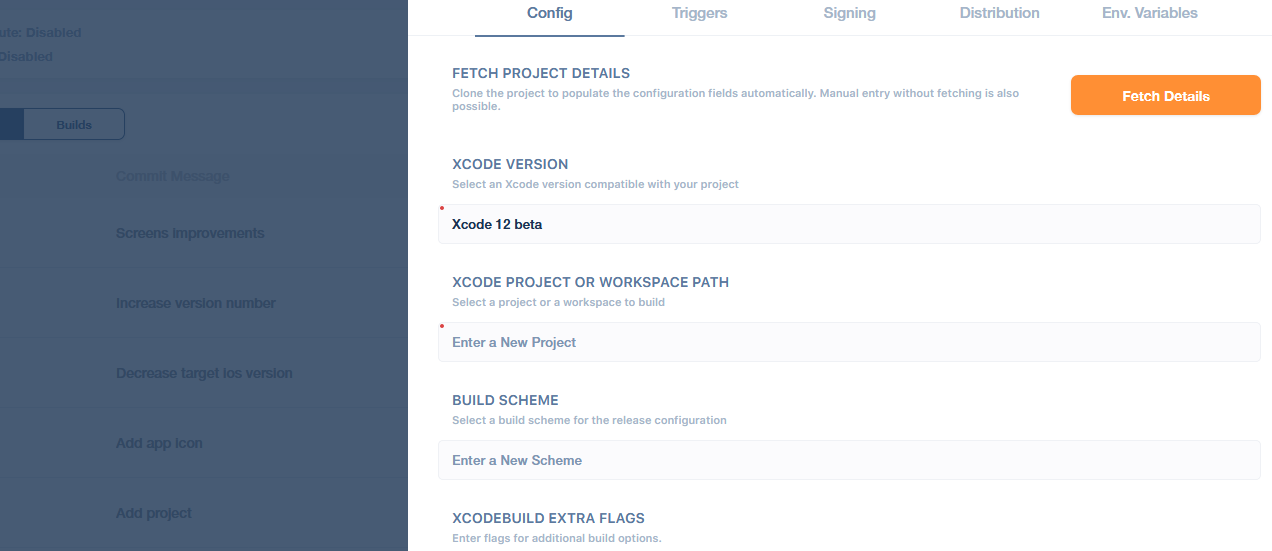The width and height of the screenshot is (1272, 551).
Task: Open the Xcode version dropdown showing Xcode 12 beta
Action: 849,224
